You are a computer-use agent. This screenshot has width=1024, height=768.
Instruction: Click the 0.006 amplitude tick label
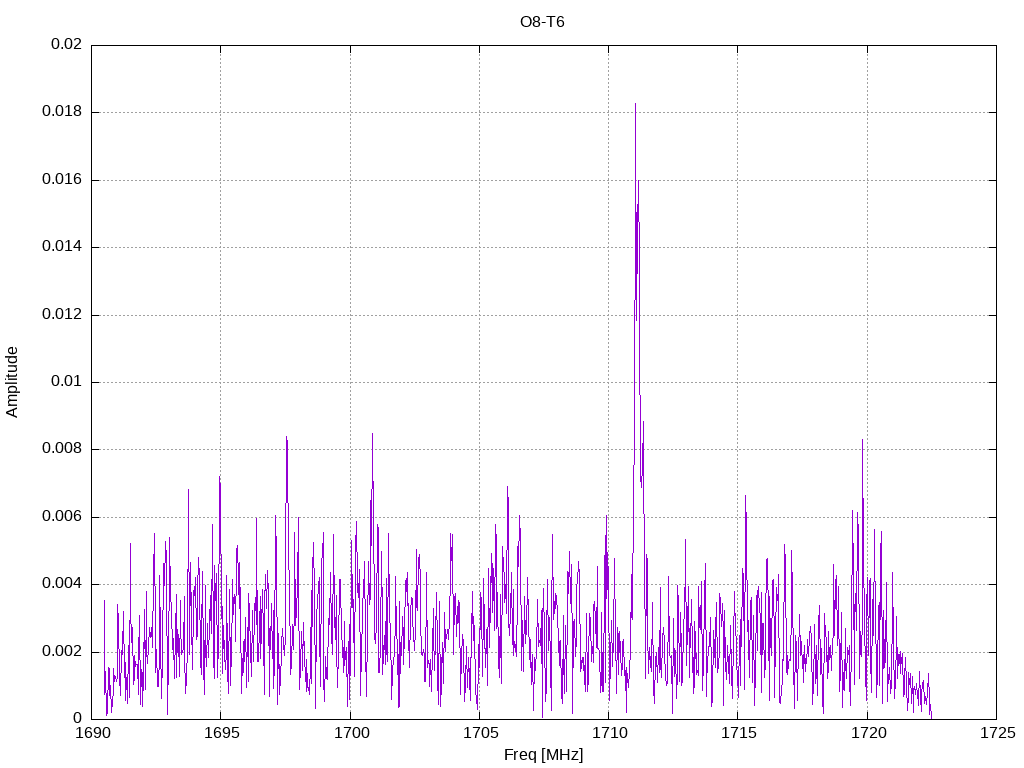(62, 517)
